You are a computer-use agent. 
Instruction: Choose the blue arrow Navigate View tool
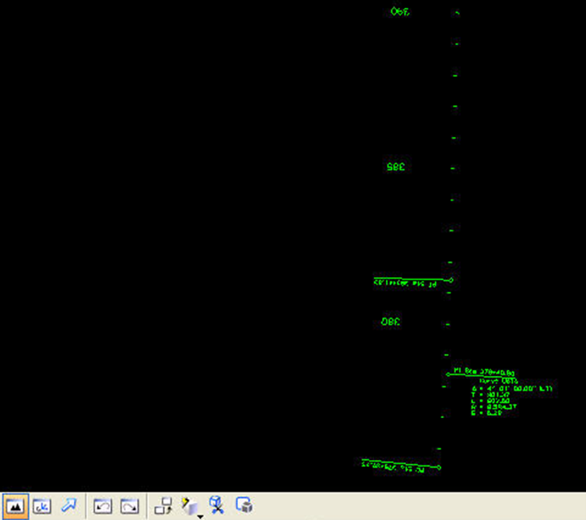tap(69, 505)
